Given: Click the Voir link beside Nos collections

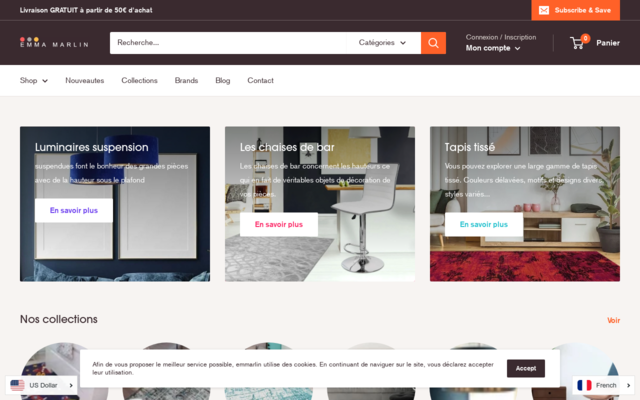Looking at the screenshot, I should pyautogui.click(x=613, y=320).
